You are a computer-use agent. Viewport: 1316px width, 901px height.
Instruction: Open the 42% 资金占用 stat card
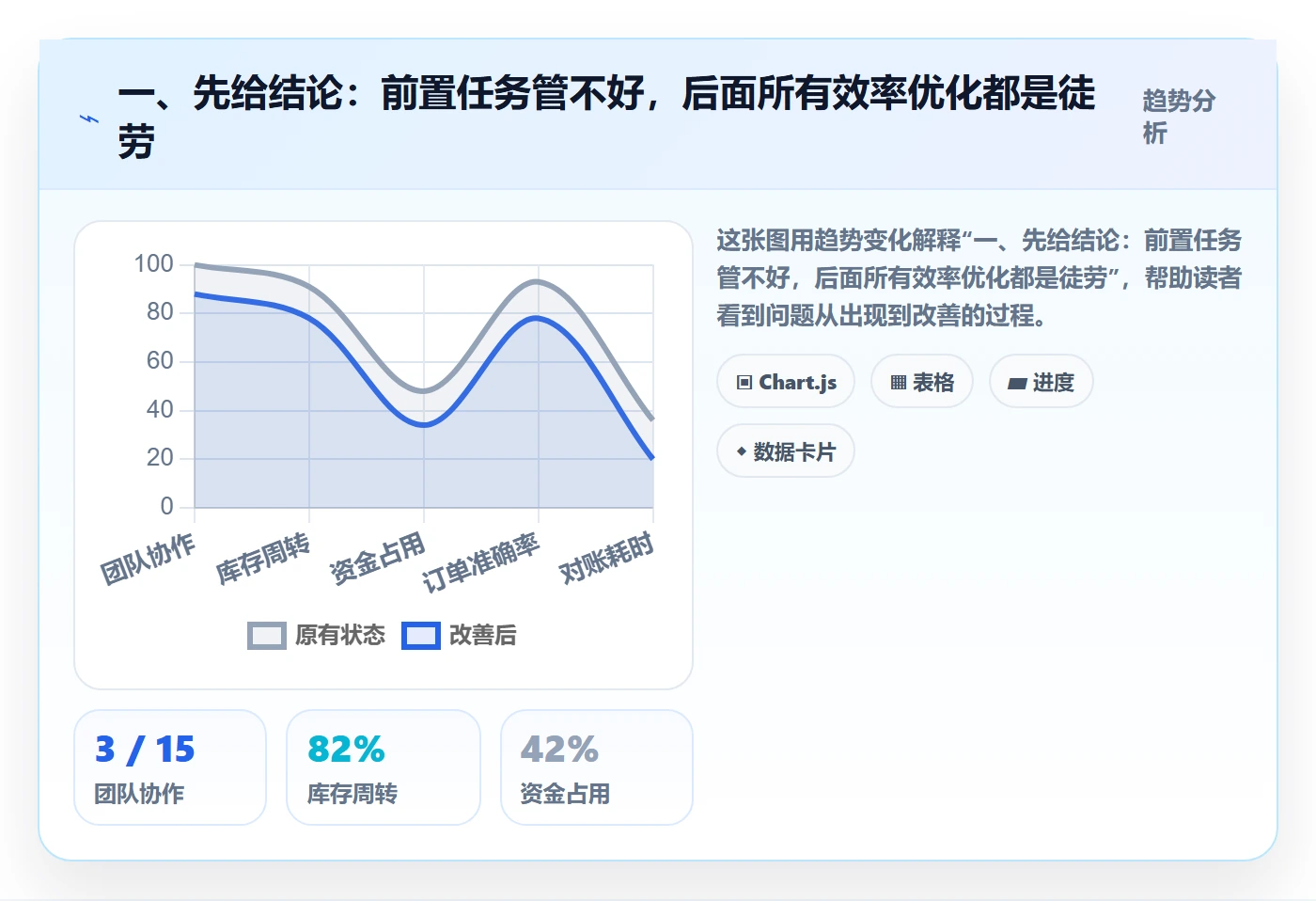[x=597, y=767]
